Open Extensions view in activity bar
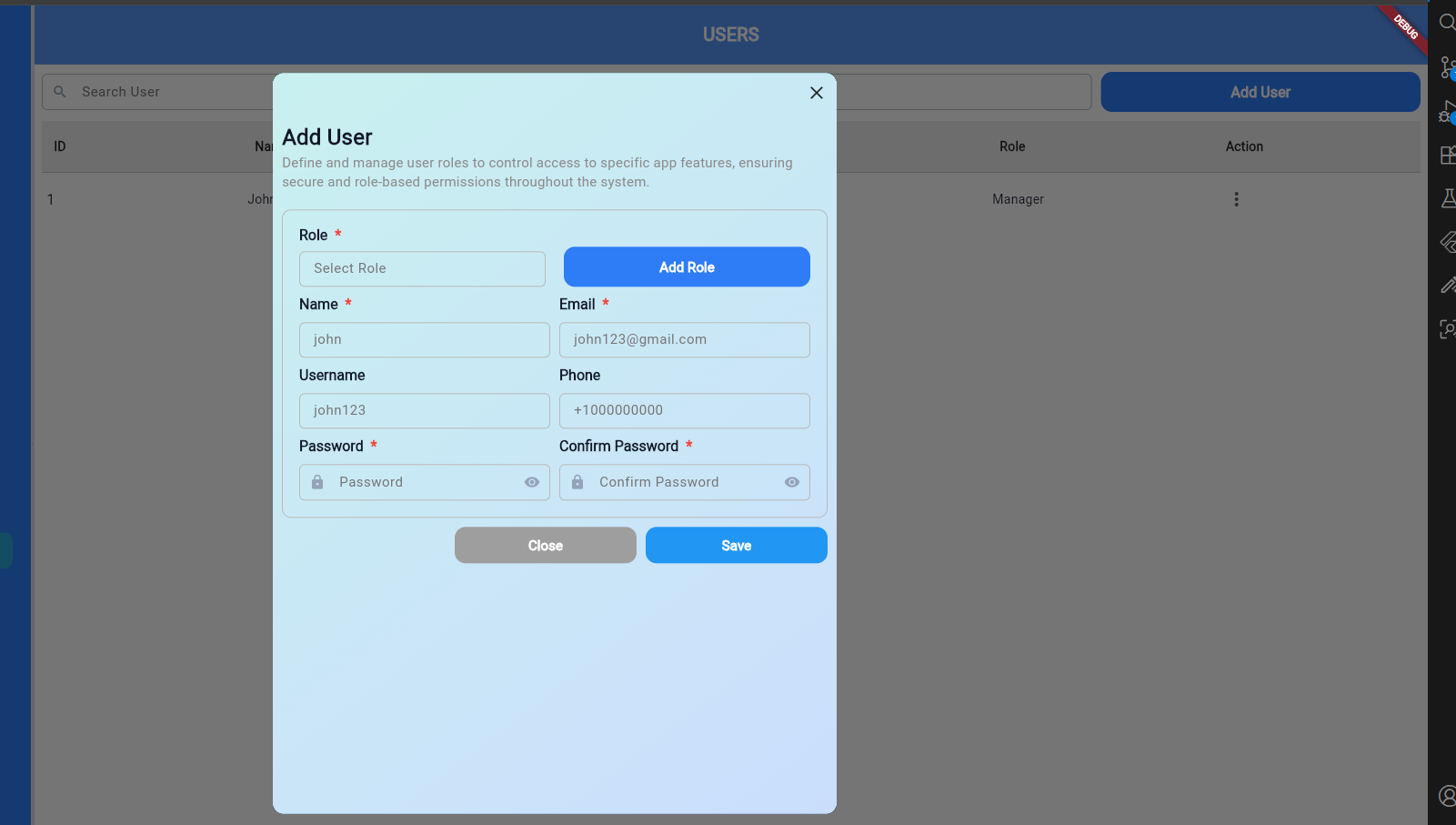This screenshot has height=825, width=1456. (x=1447, y=156)
